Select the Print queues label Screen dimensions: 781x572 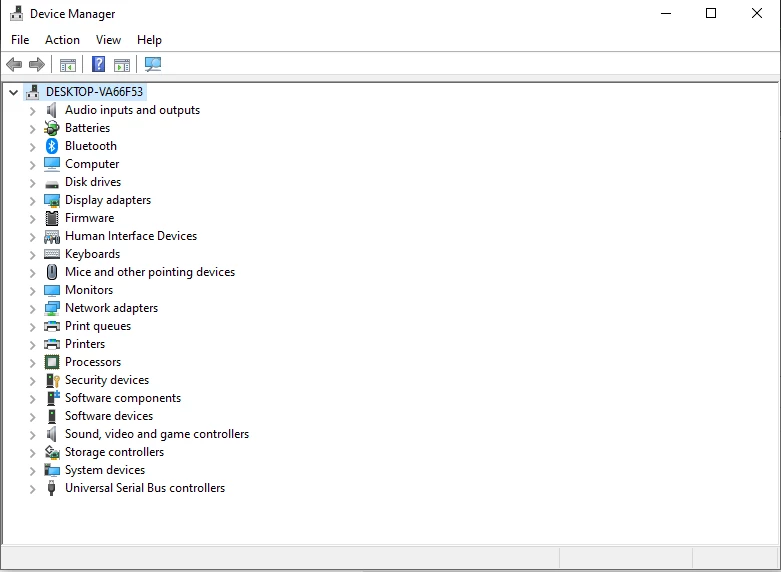pos(98,326)
